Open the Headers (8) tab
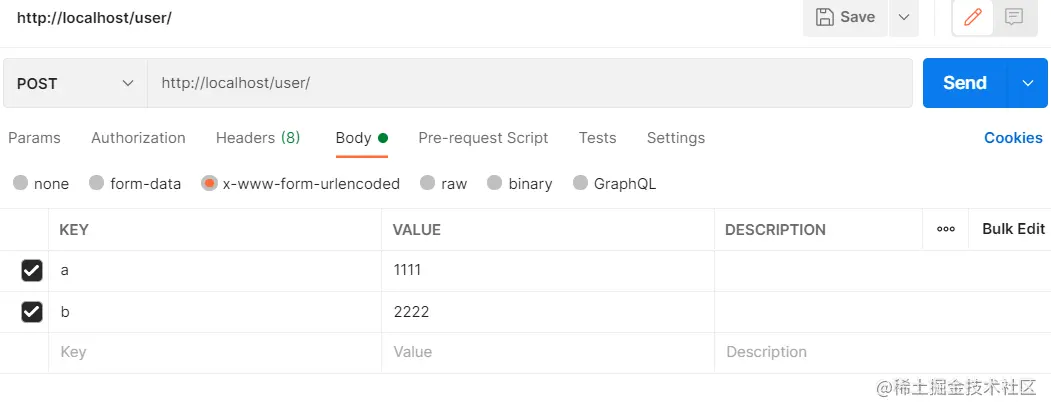This screenshot has width=1051, height=412. (x=258, y=138)
